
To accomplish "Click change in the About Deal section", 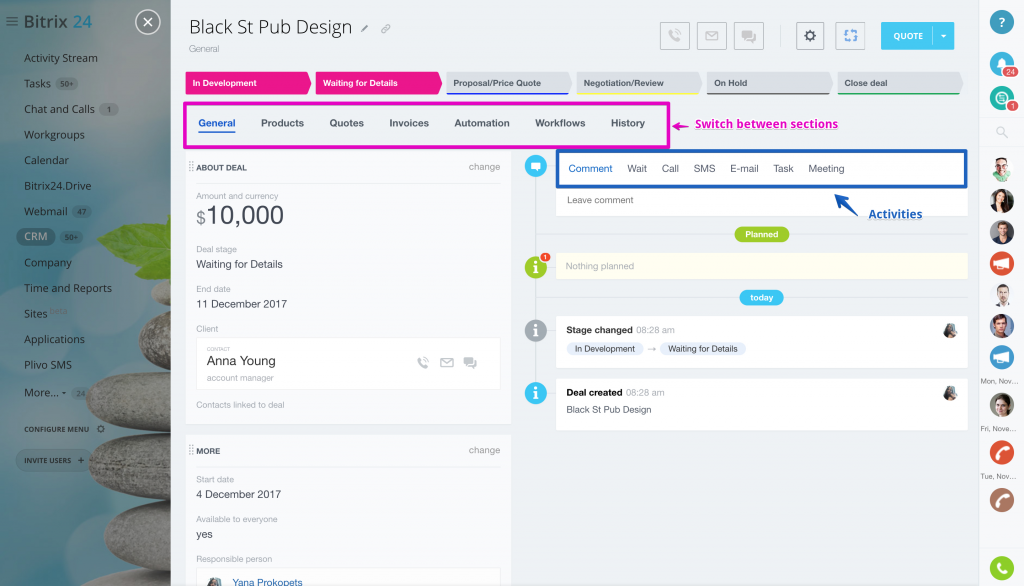I will (x=484, y=167).
